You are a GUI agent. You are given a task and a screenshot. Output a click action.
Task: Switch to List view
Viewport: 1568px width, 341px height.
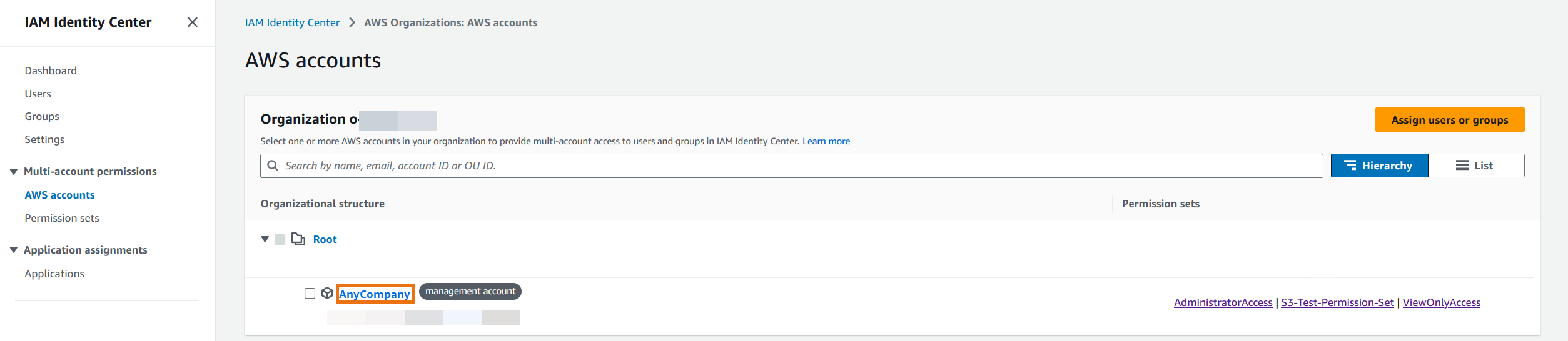1475,166
